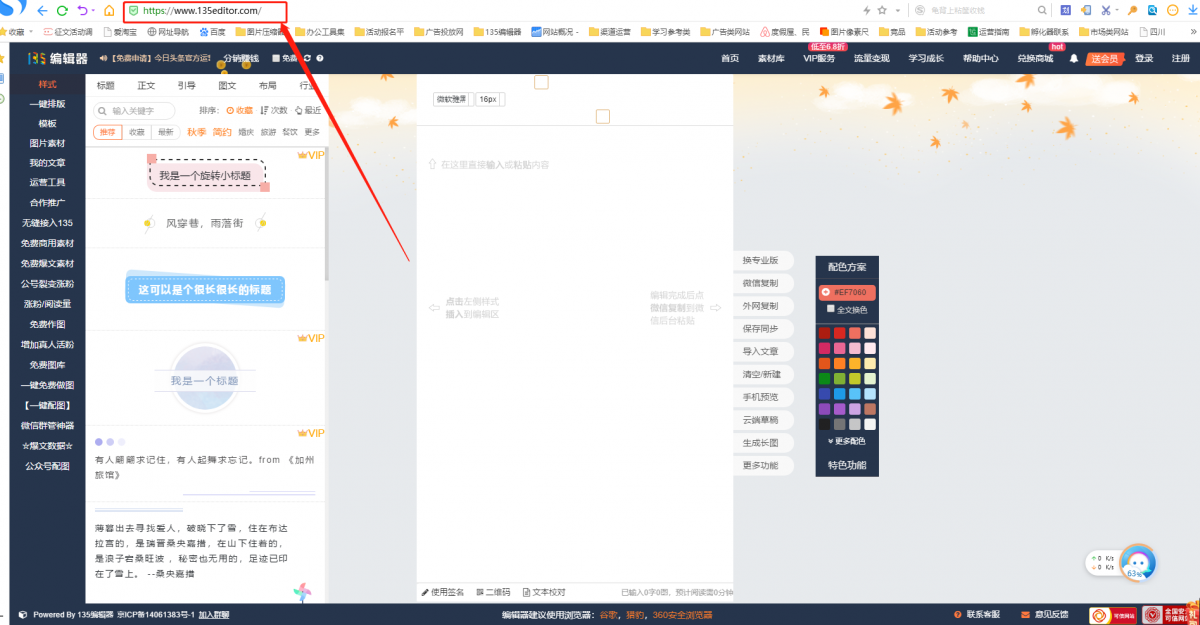Click the lightning speed-mode icon in the address bar
This screenshot has width=1200, height=625.
pyautogui.click(x=865, y=10)
